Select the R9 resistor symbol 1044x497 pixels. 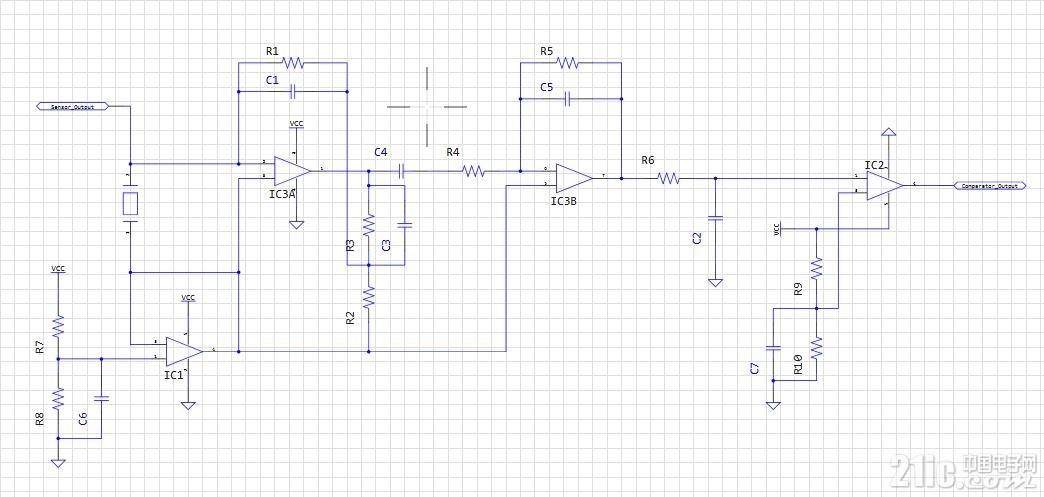[817, 268]
